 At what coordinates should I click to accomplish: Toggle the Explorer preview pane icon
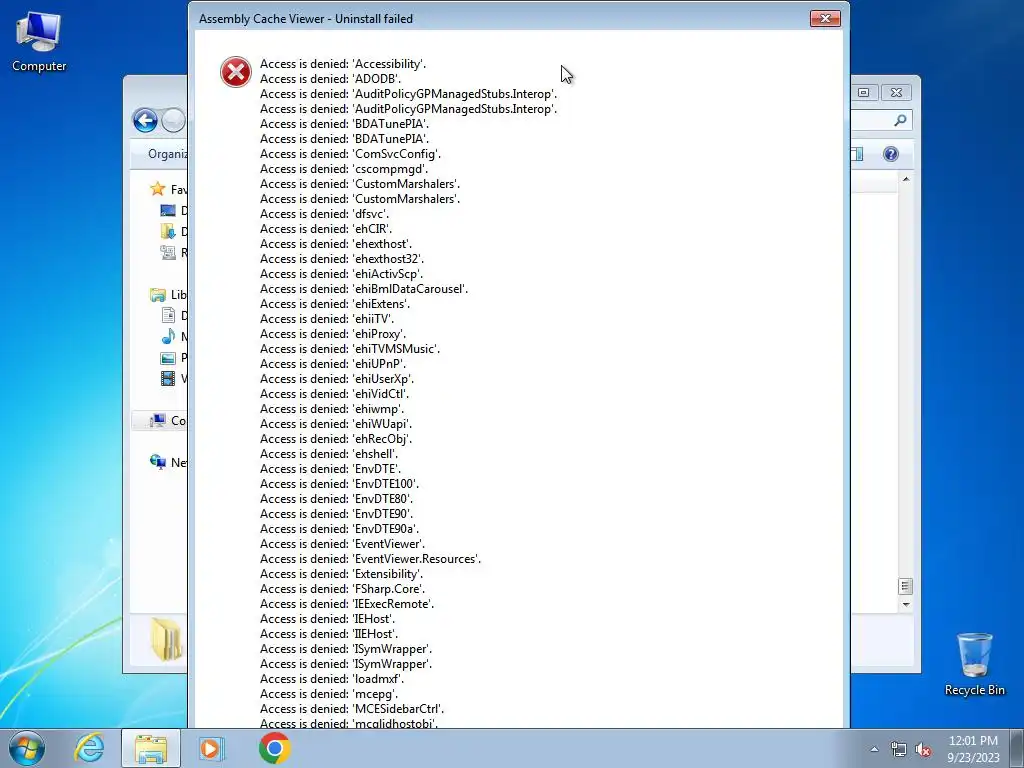[857, 154]
